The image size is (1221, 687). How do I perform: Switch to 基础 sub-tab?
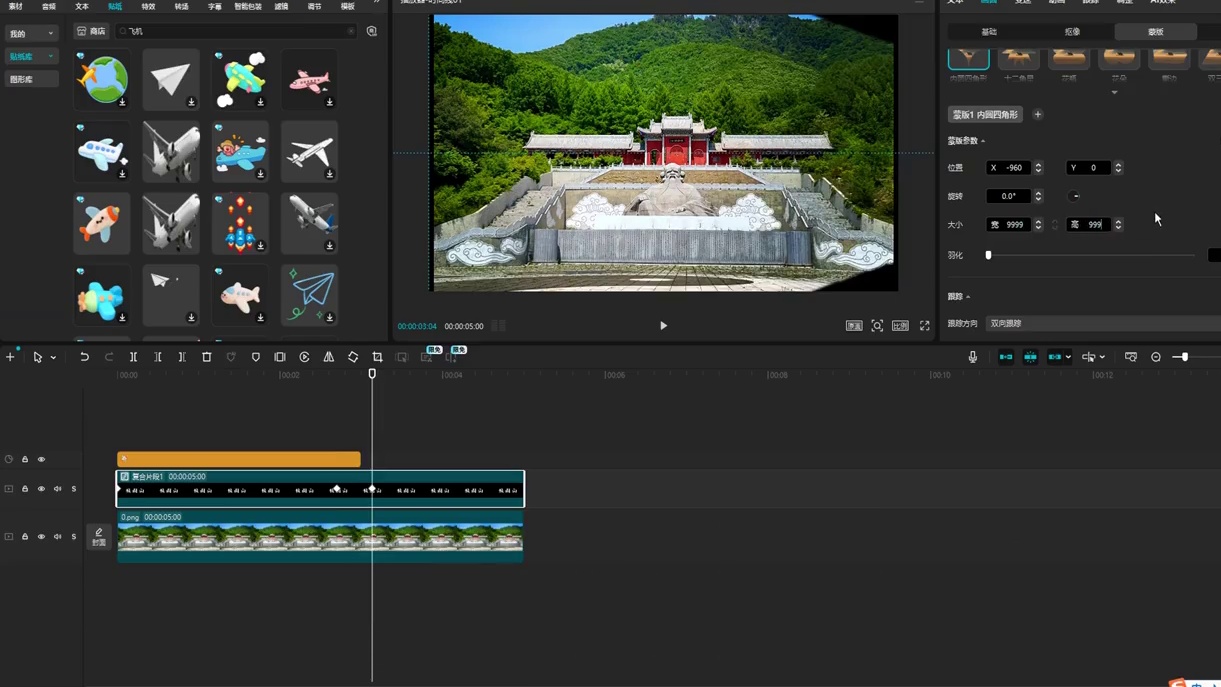coord(989,32)
